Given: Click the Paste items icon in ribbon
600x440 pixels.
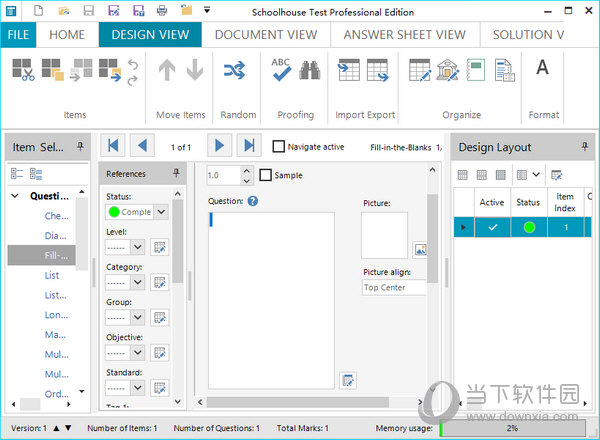Looking at the screenshot, I should click(x=81, y=70).
